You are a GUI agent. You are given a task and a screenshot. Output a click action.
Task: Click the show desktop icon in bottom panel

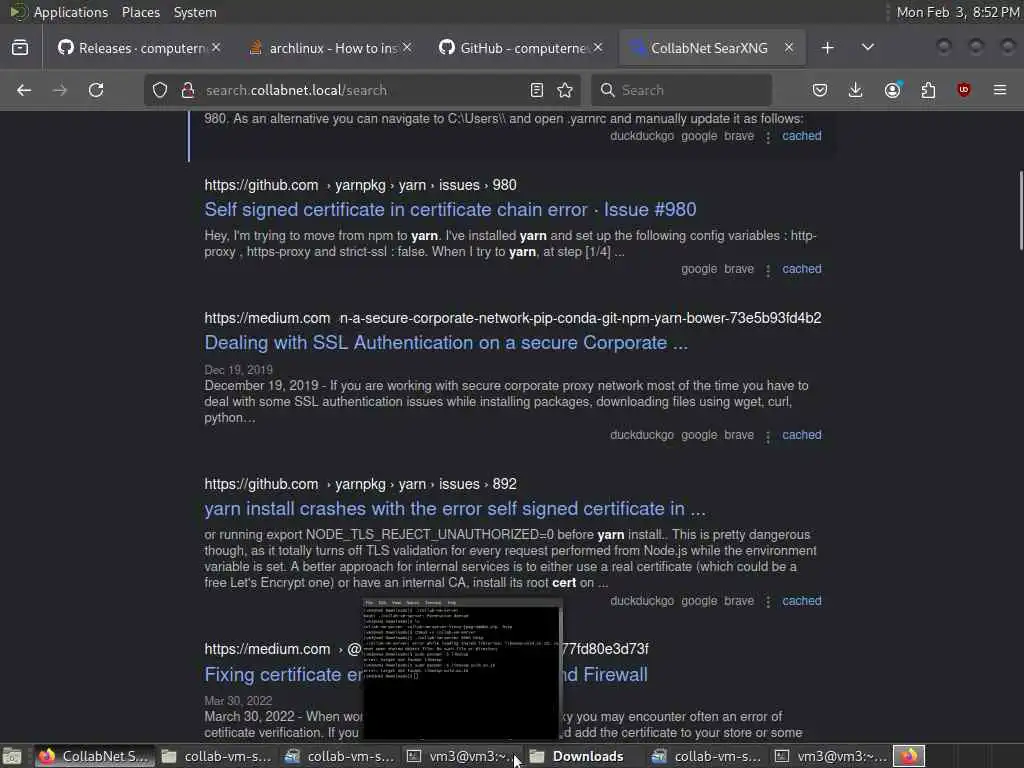(x=12, y=756)
